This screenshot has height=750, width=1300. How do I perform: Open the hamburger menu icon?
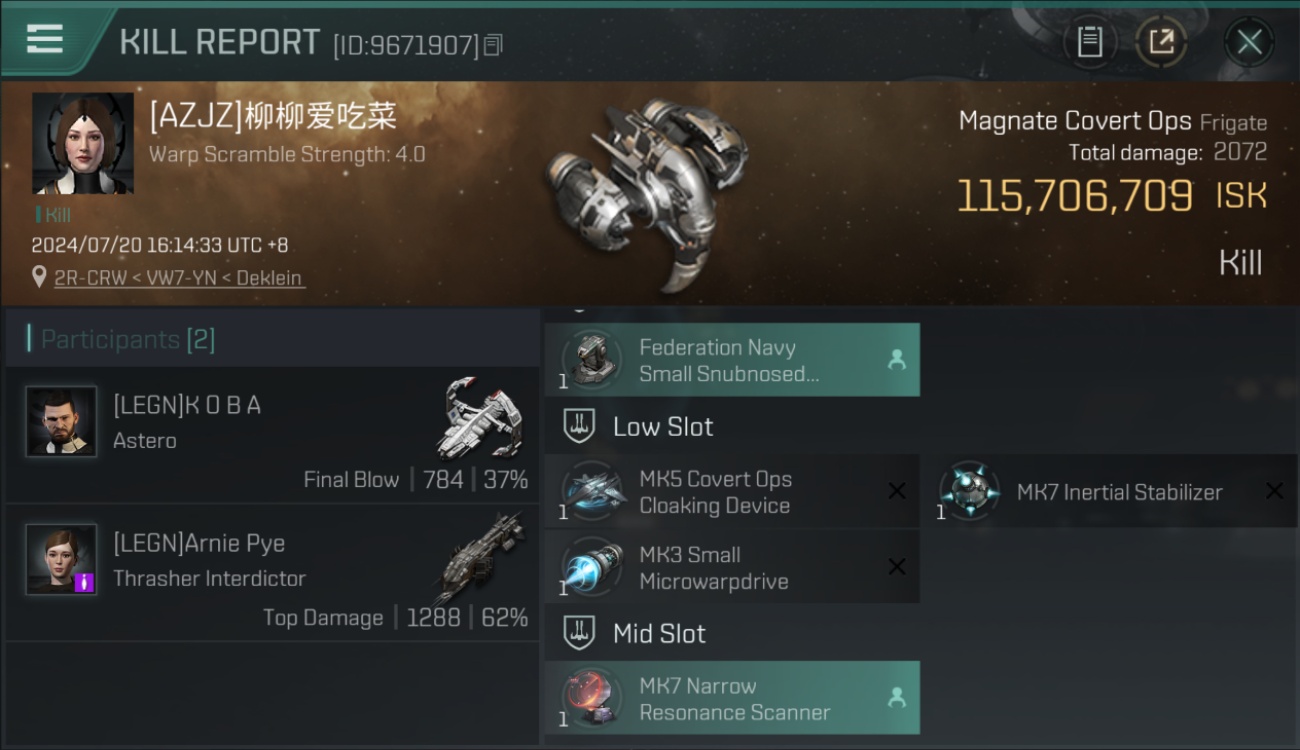point(45,38)
